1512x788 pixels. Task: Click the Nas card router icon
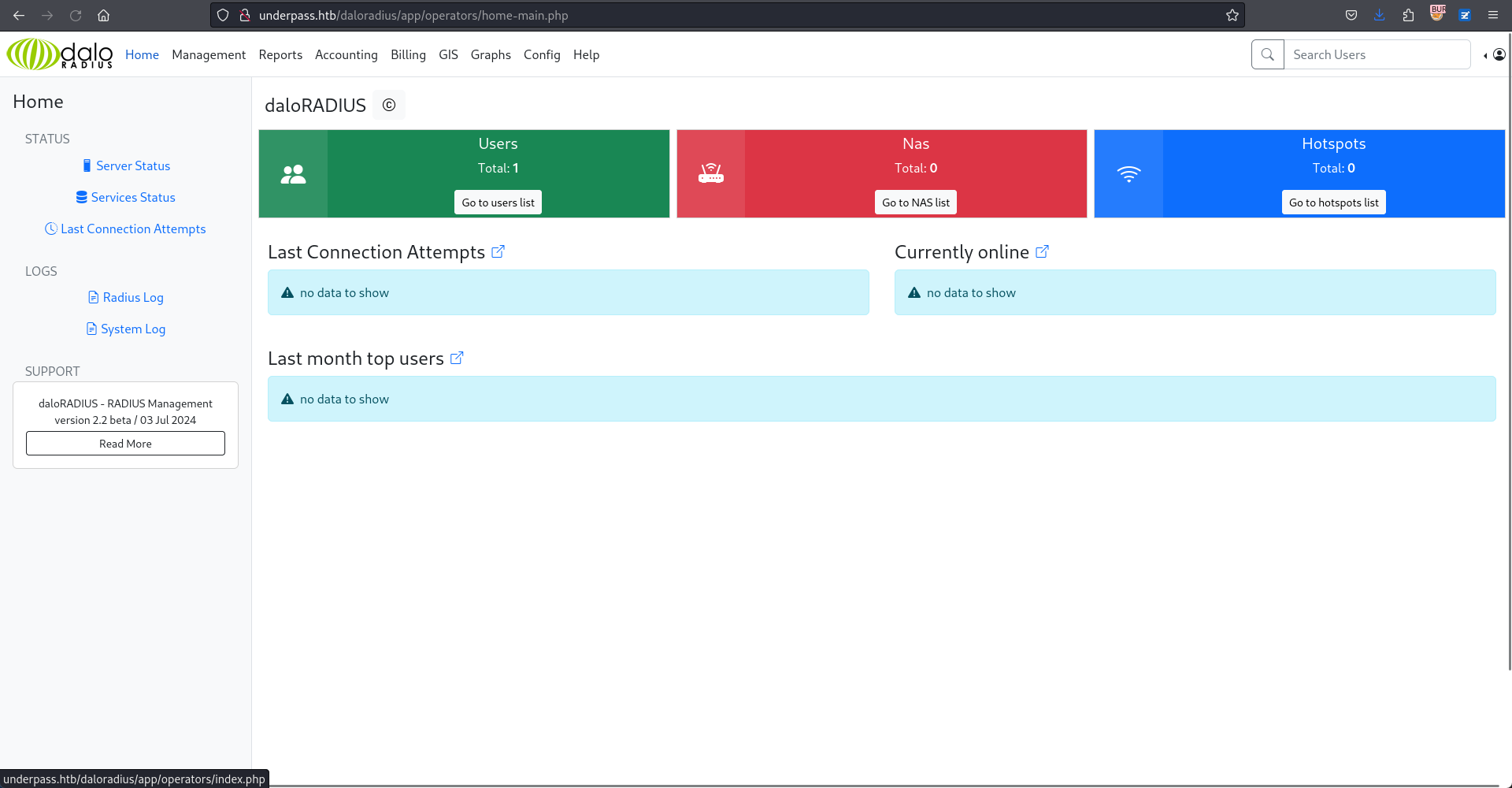coord(711,173)
